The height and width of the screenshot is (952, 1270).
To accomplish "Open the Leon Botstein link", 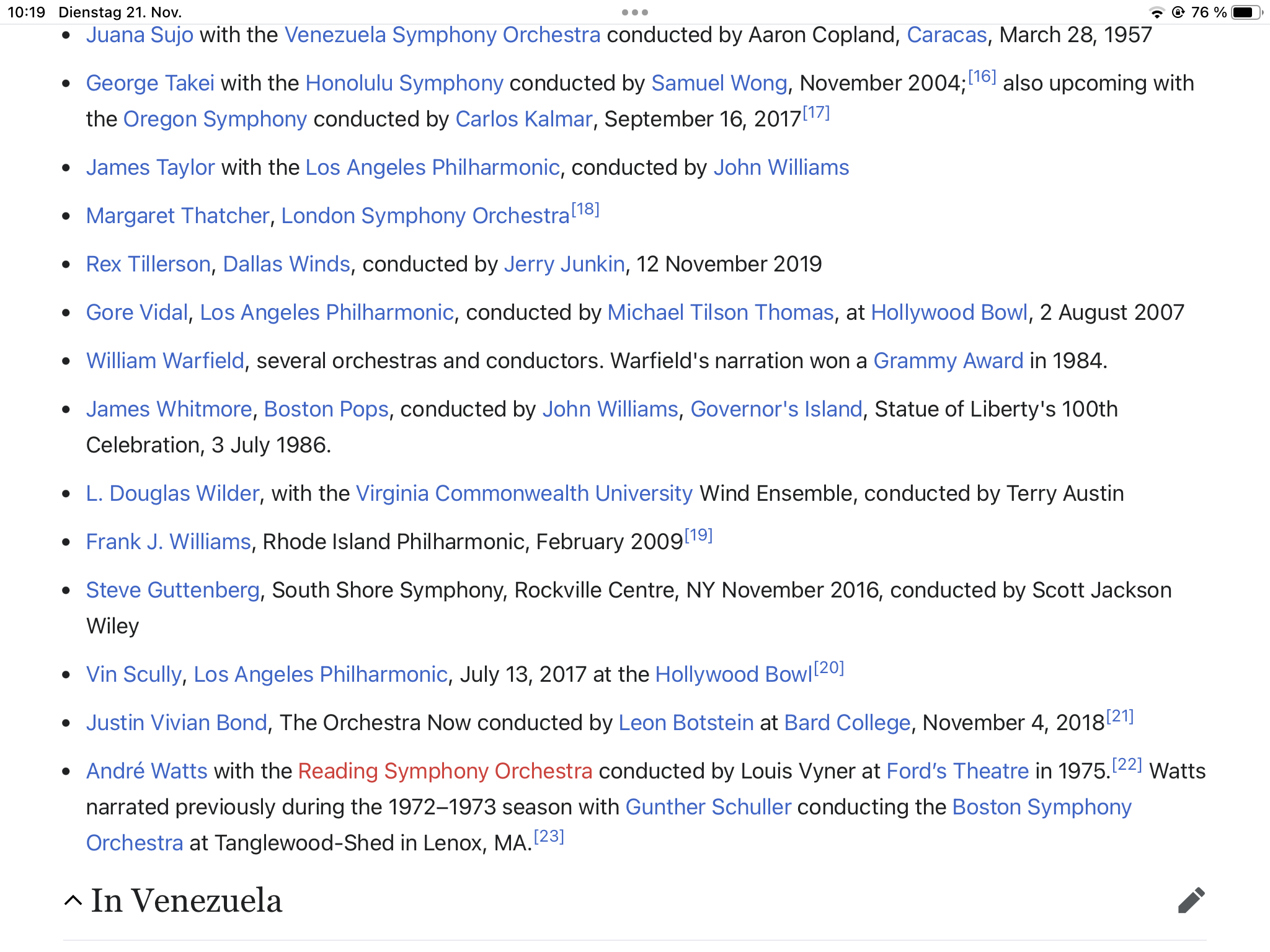I will [686, 723].
